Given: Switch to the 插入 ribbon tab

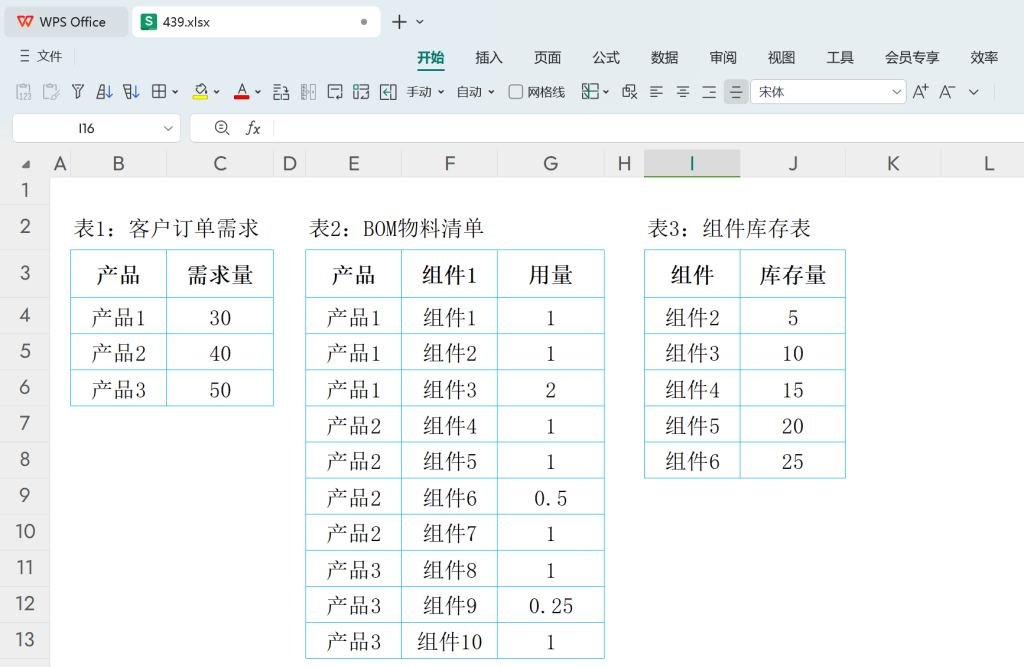Looking at the screenshot, I should pos(488,57).
